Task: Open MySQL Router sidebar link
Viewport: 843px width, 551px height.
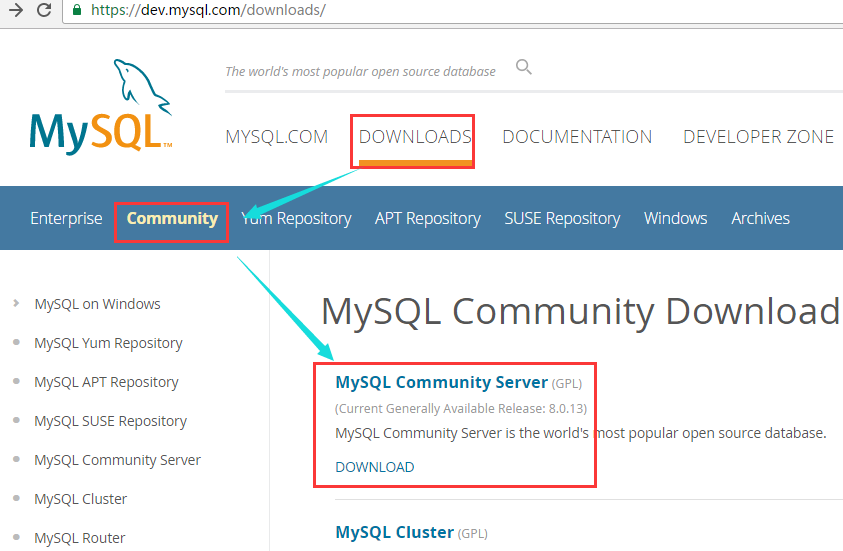Action: coord(80,538)
